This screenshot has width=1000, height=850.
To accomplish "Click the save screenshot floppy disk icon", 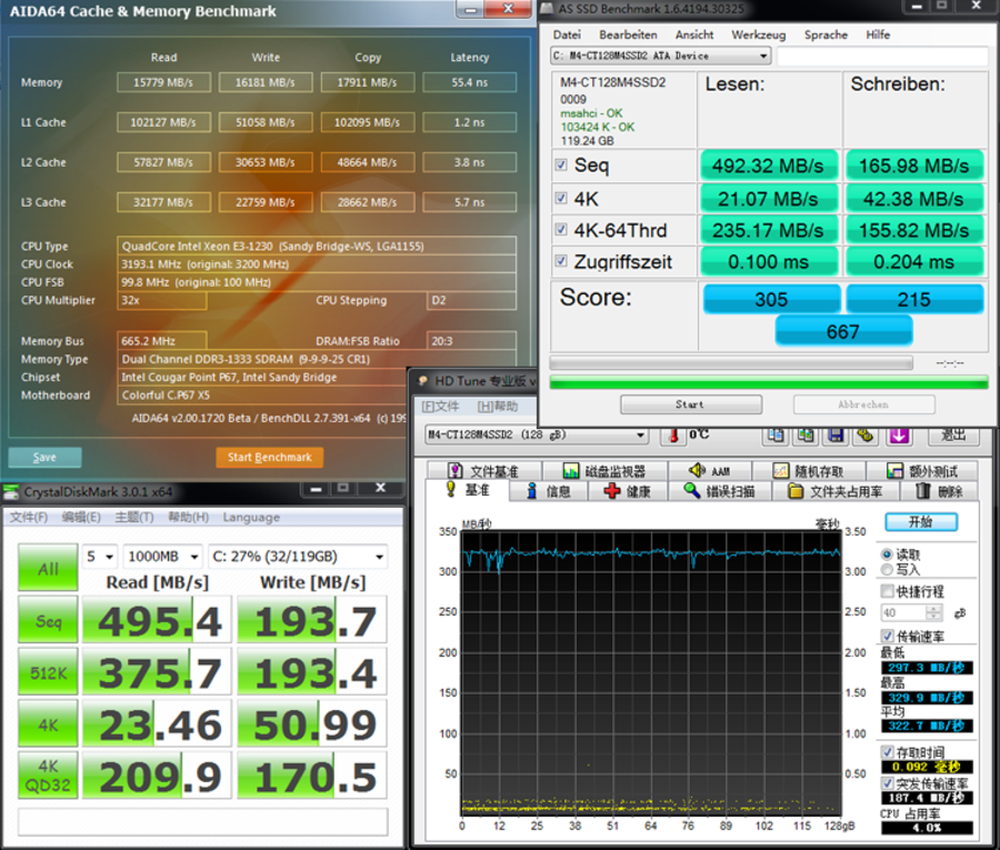I will (x=834, y=436).
